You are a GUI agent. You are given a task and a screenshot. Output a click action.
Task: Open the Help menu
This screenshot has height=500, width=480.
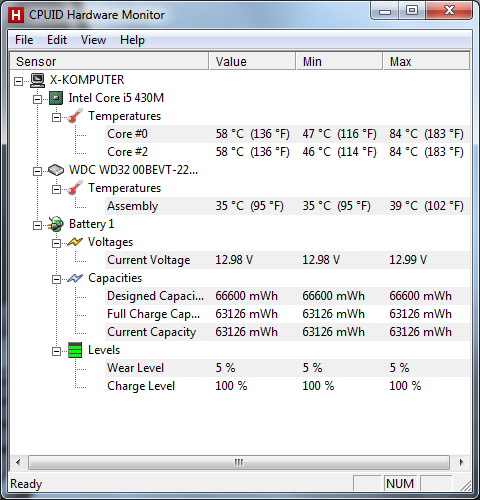[x=132, y=40]
